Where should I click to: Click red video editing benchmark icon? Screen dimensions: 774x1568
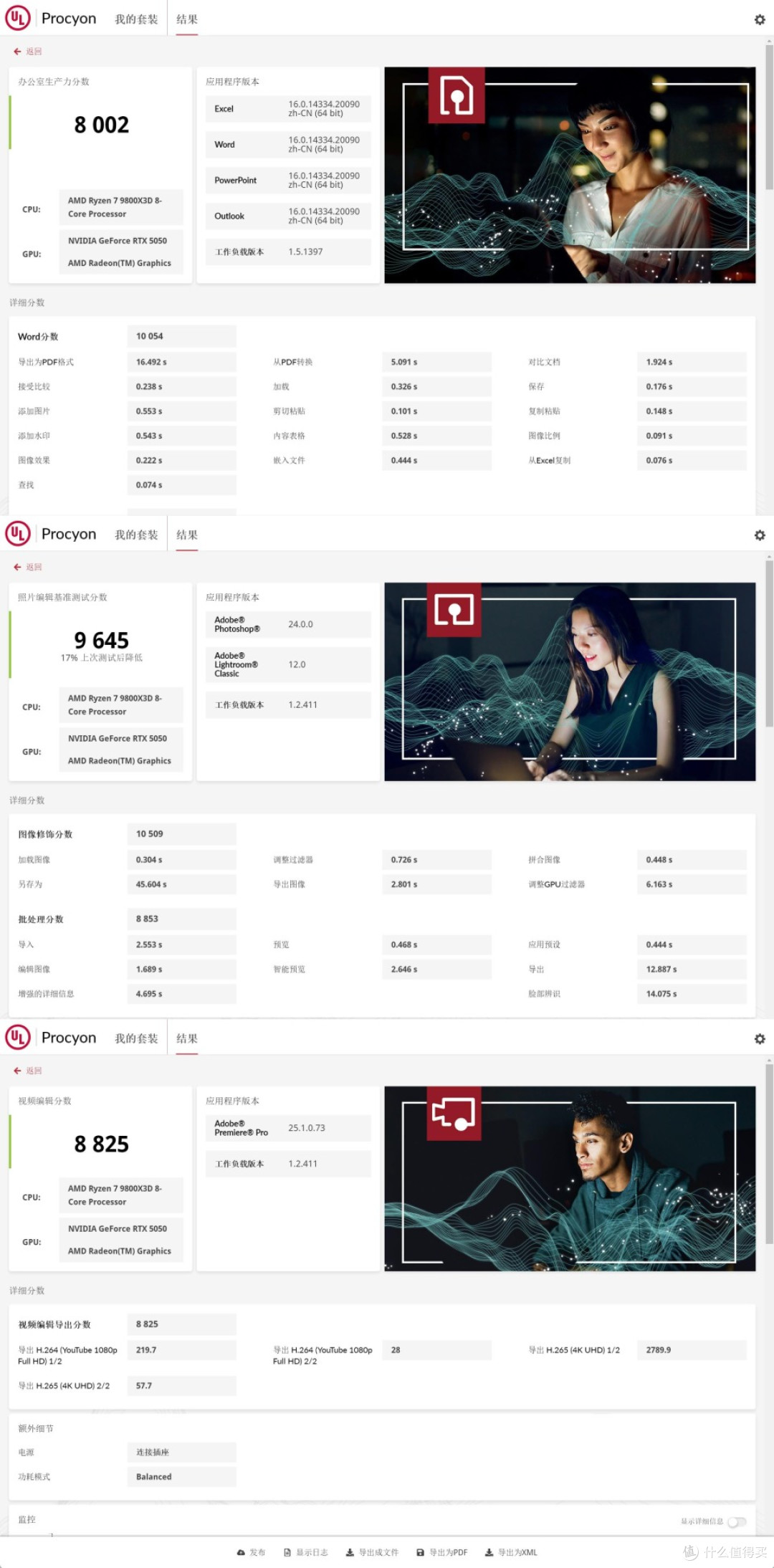tap(454, 1113)
